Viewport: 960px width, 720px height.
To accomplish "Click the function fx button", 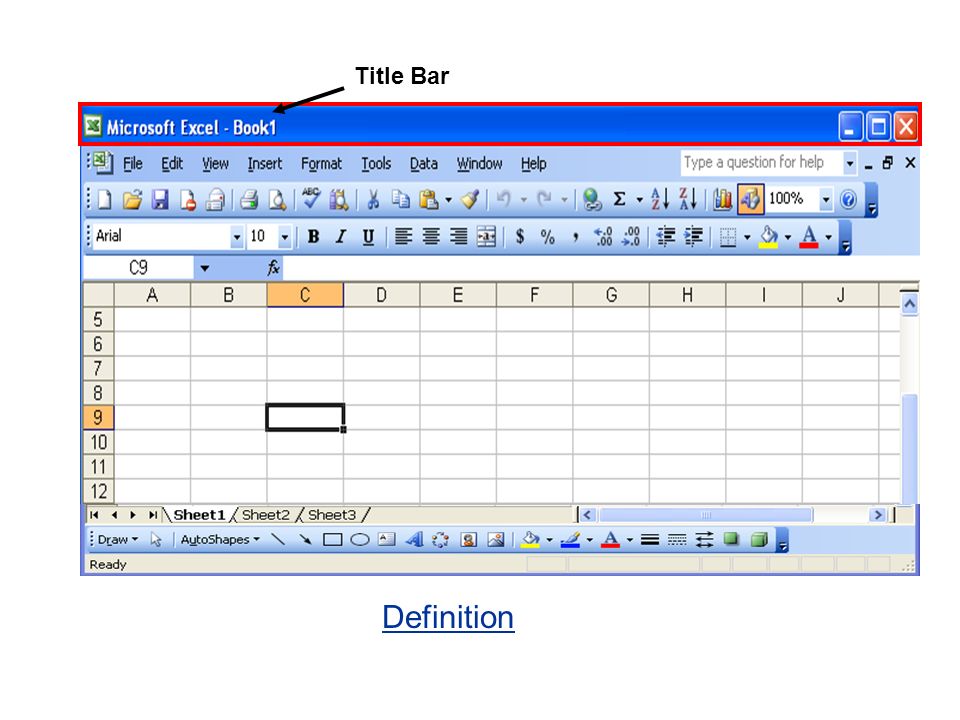I will 273,268.
